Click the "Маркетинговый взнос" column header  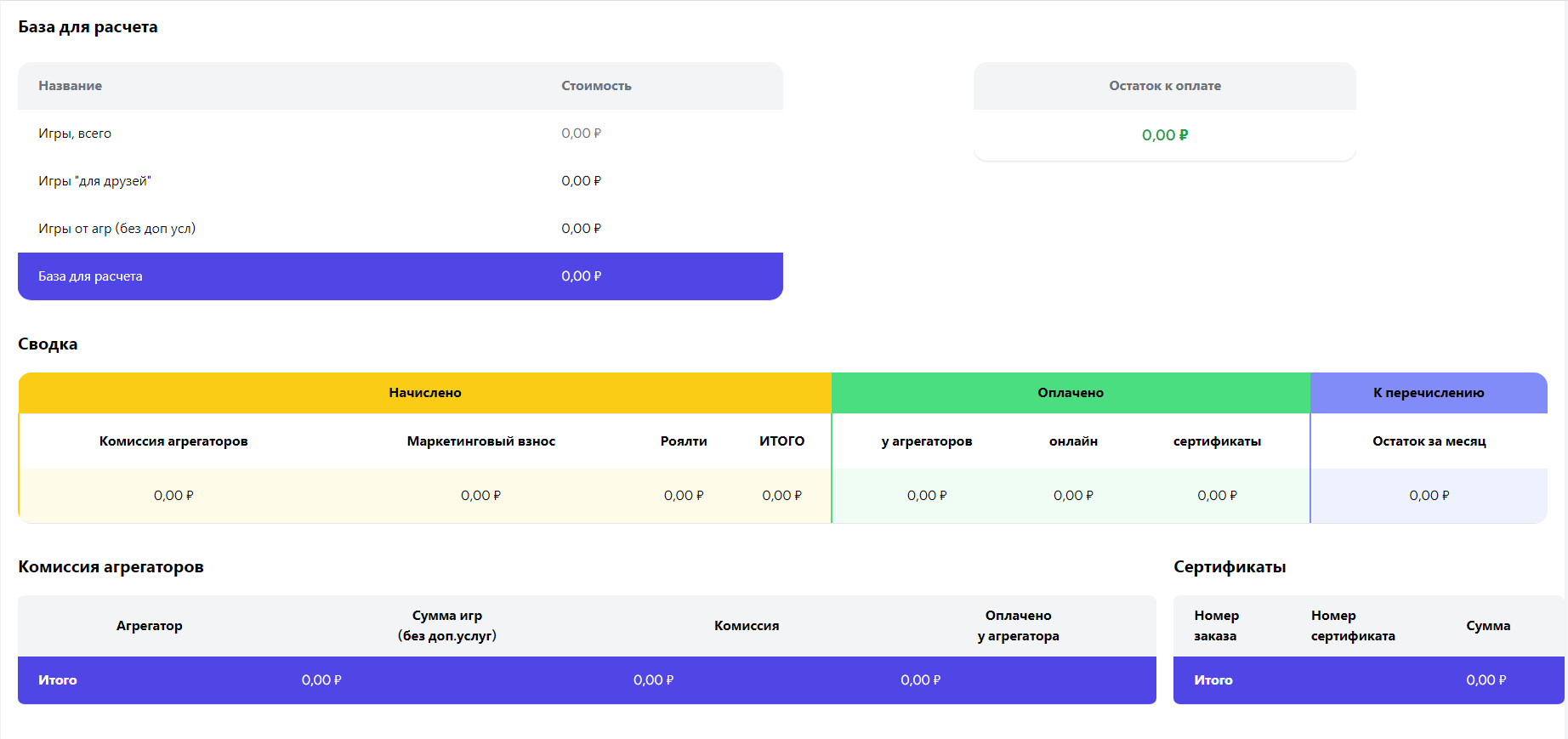coord(480,441)
